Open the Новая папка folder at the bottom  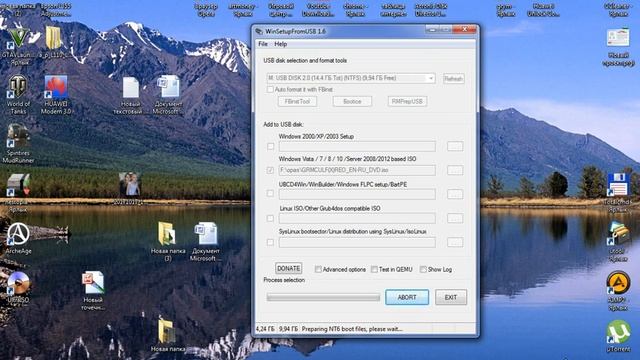[x=167, y=331]
